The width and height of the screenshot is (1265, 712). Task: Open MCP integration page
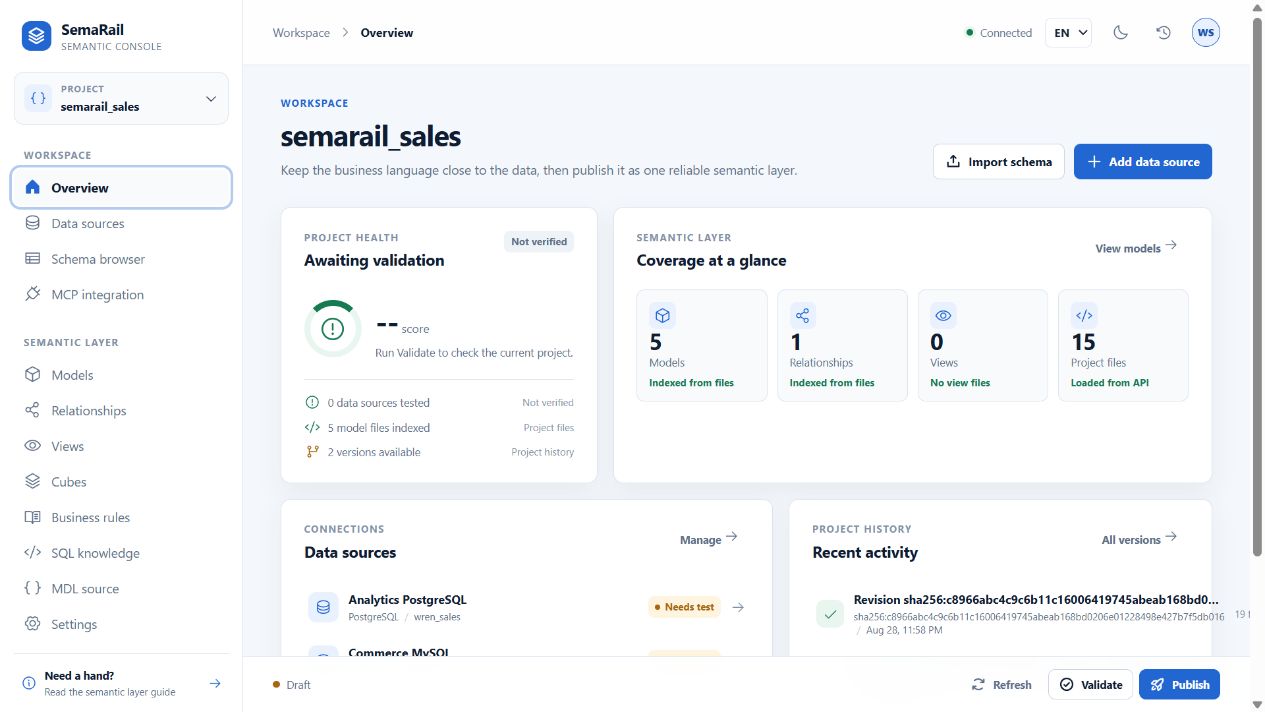(x=121, y=295)
